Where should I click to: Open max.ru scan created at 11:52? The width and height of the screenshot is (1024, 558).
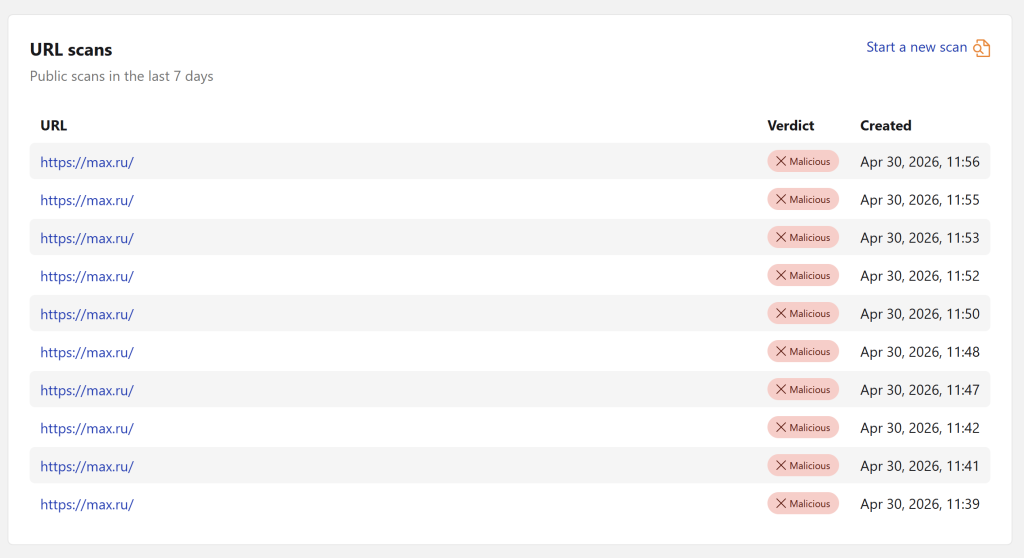click(x=87, y=276)
